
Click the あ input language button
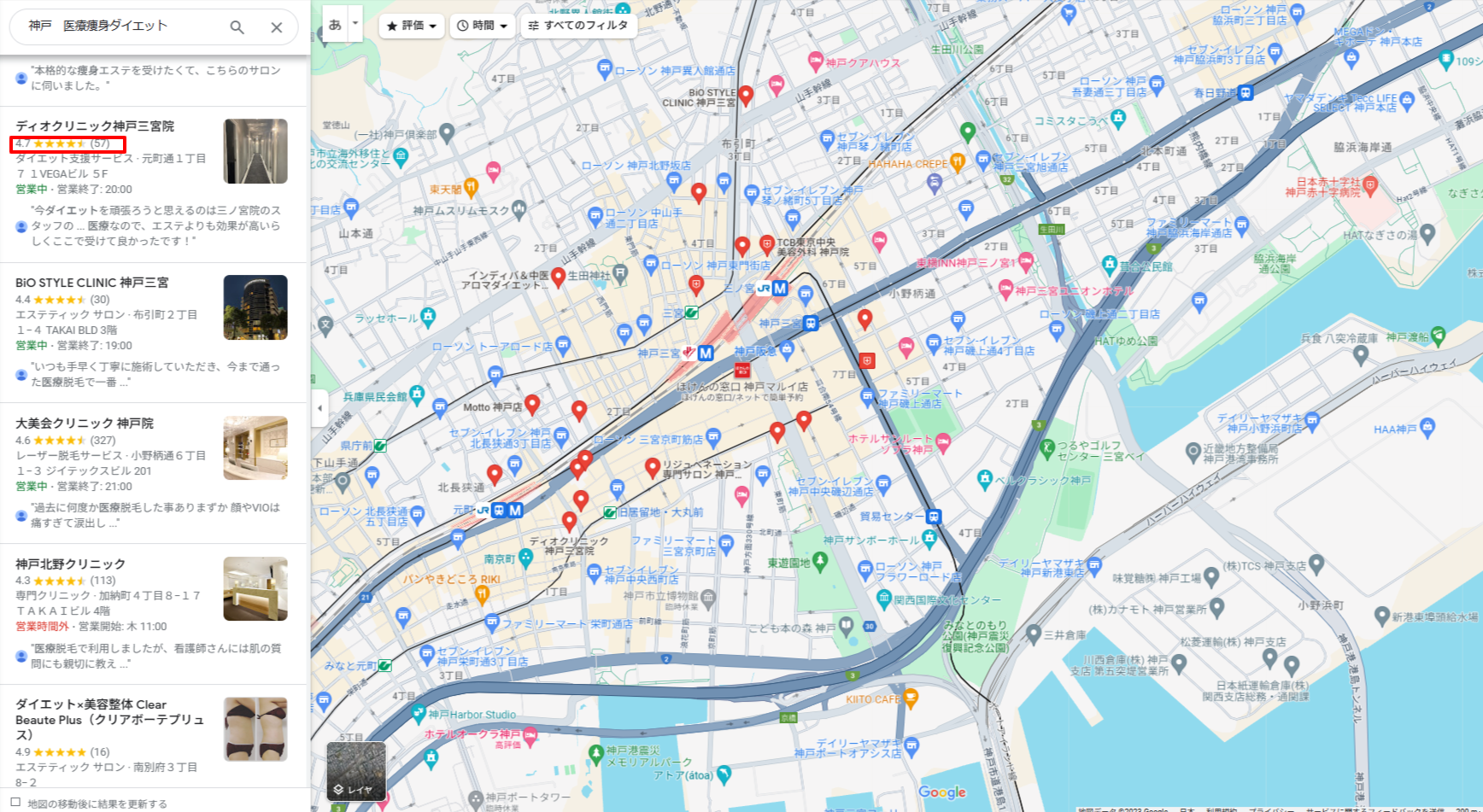point(335,25)
